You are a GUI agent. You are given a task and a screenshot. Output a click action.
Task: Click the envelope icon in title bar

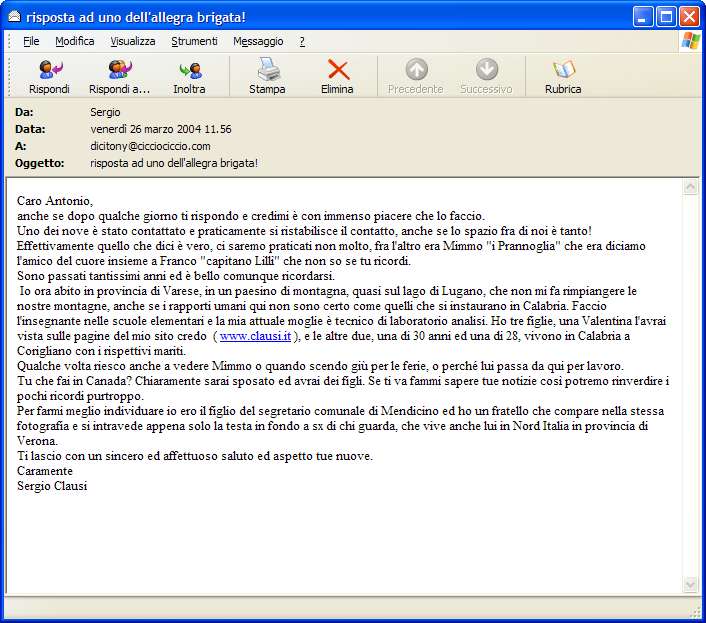[x=14, y=17]
